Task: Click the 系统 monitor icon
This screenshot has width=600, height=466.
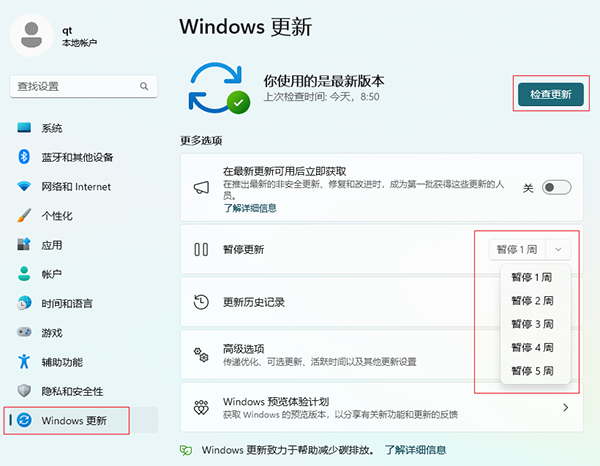Action: coord(24,127)
